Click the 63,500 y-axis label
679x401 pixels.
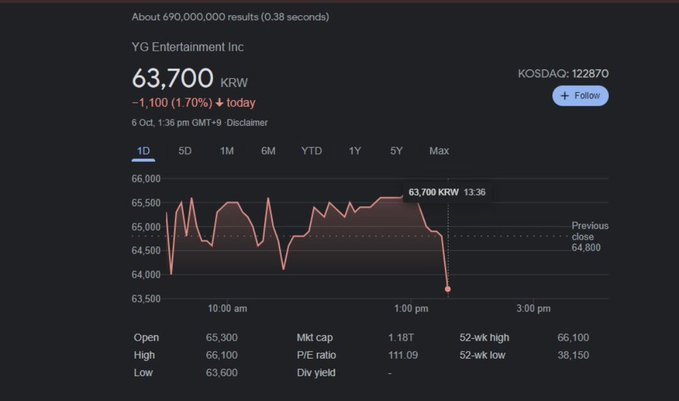point(146,299)
